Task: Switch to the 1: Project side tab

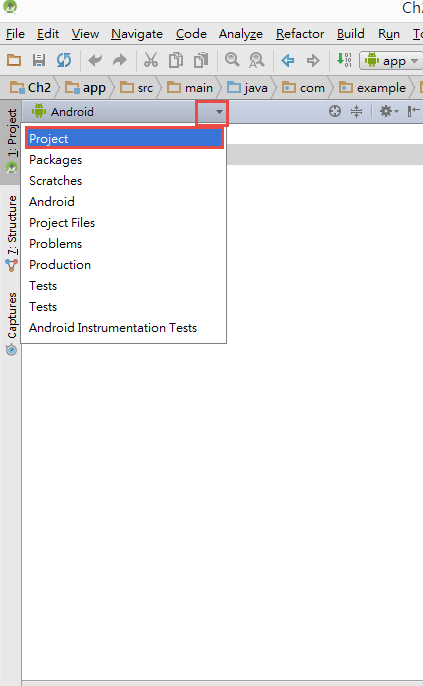Action: tap(12, 141)
